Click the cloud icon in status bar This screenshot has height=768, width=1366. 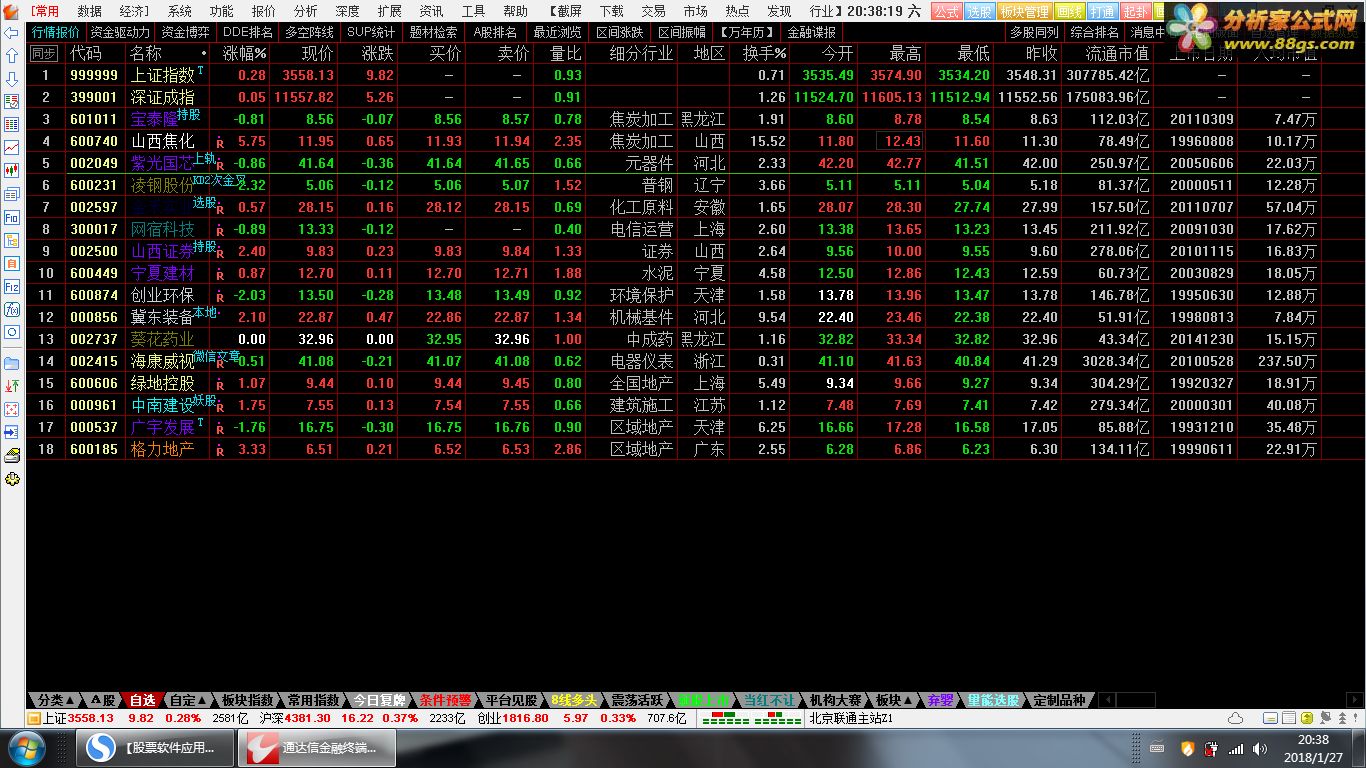[1236, 718]
